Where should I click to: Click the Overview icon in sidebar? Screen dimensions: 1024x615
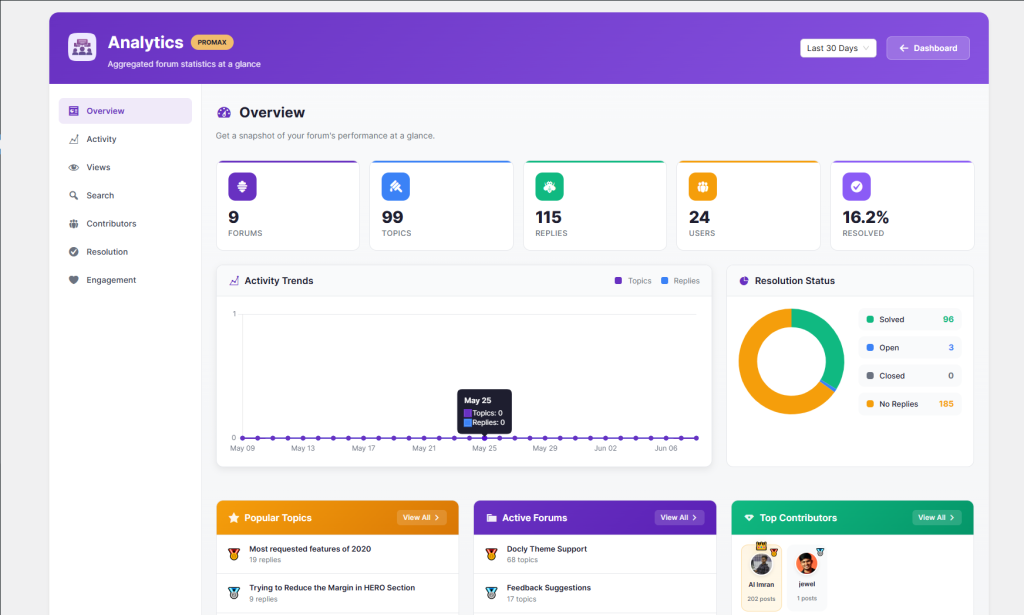click(74, 111)
